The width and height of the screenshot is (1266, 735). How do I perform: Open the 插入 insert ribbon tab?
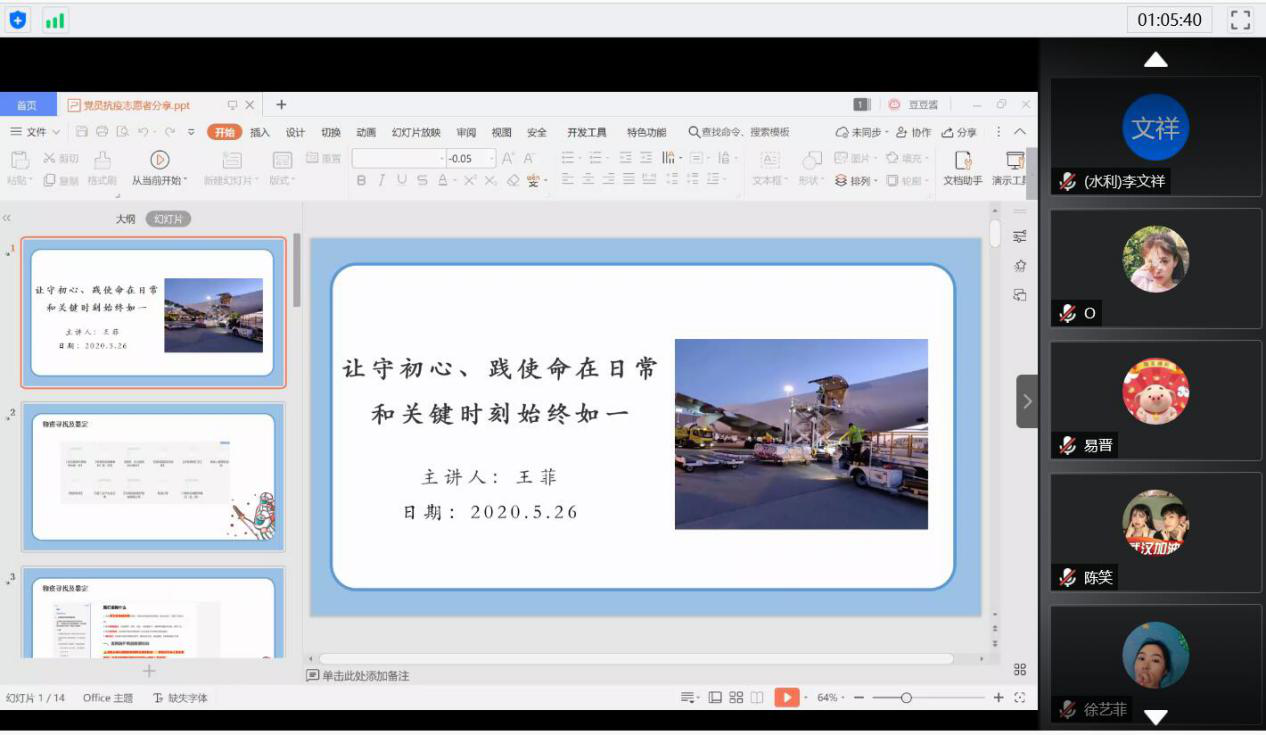pyautogui.click(x=260, y=132)
